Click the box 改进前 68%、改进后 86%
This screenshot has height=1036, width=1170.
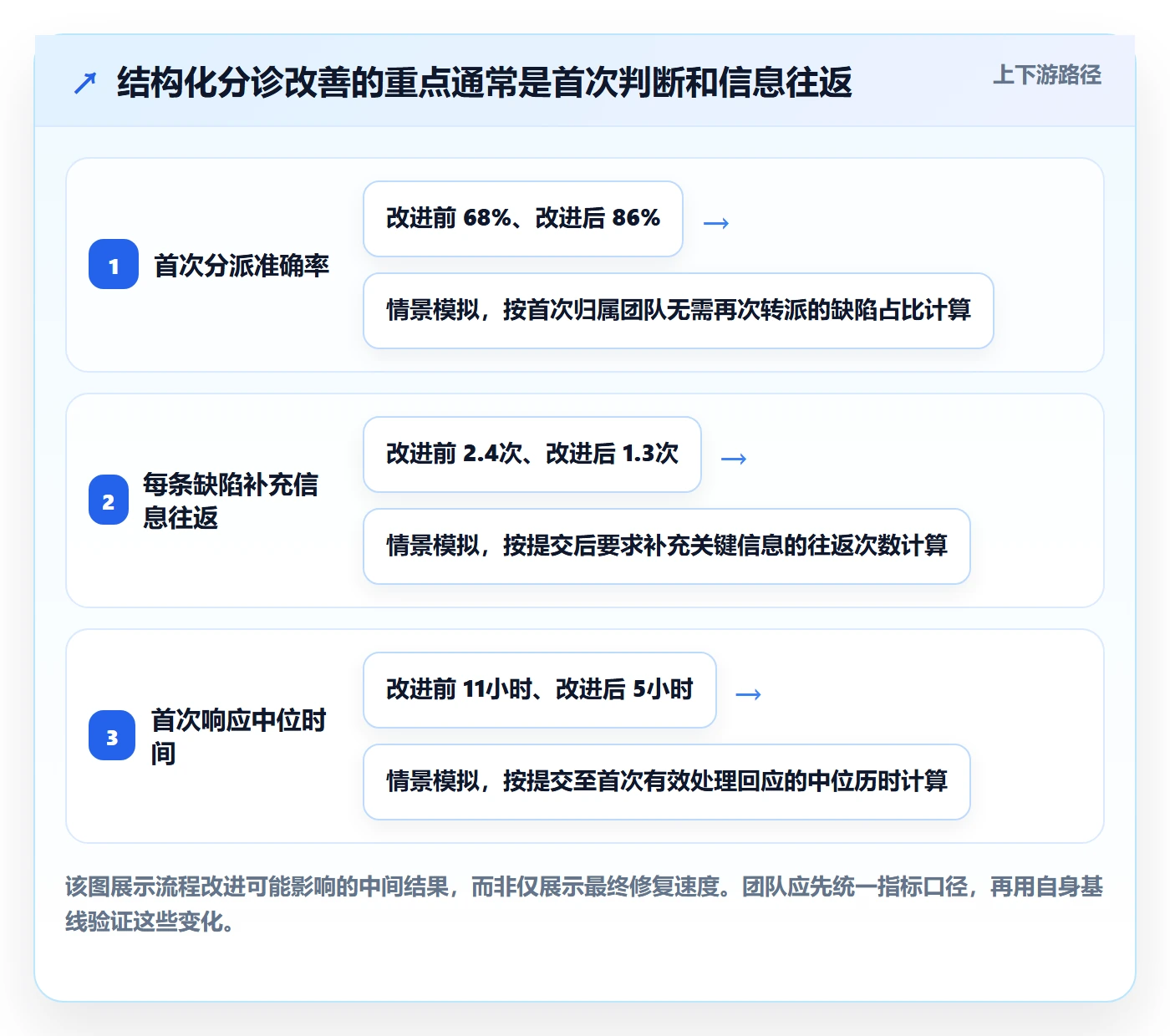click(523, 219)
